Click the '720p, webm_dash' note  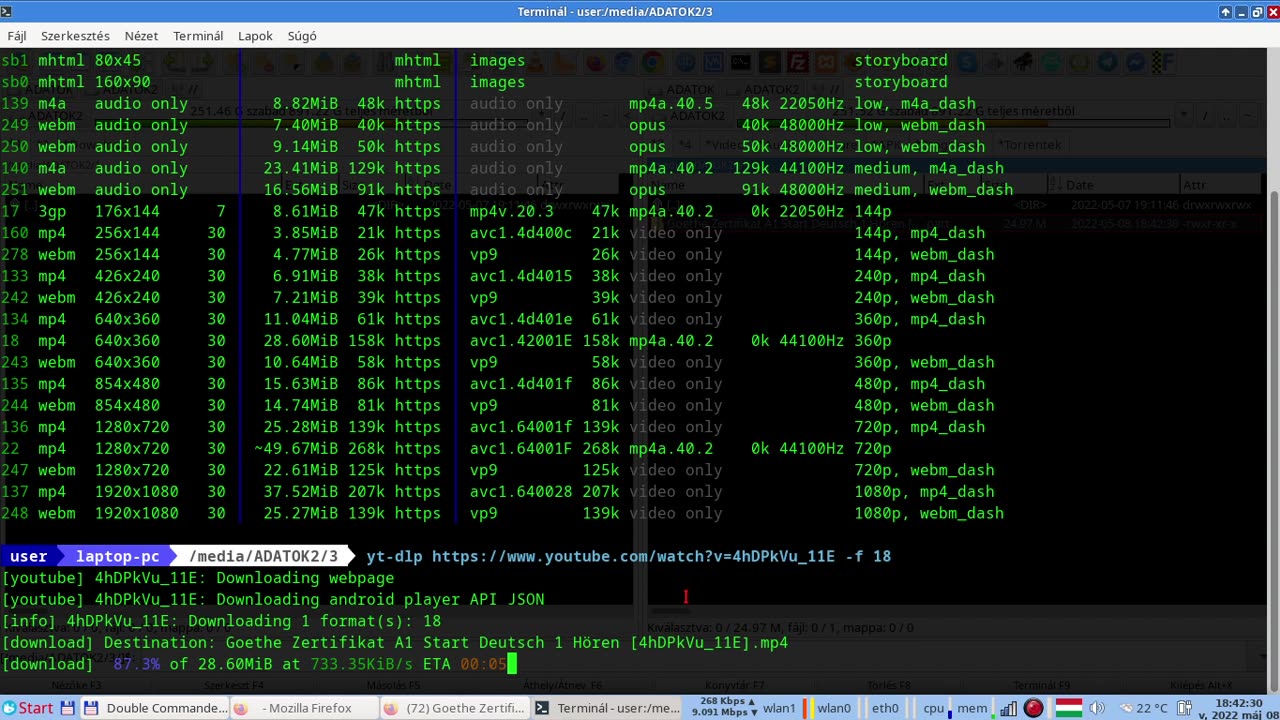(x=924, y=470)
